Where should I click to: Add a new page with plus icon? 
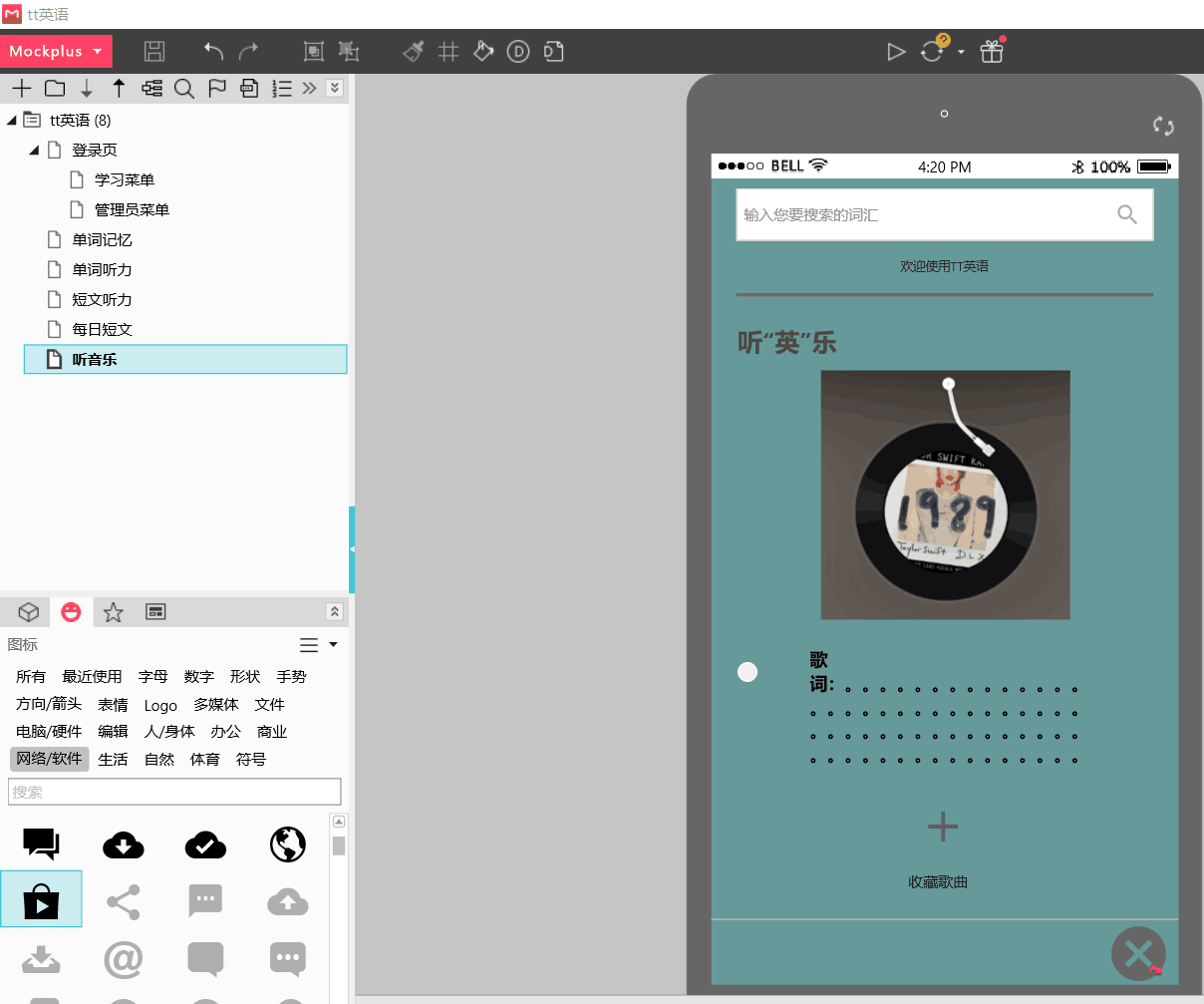(x=22, y=88)
